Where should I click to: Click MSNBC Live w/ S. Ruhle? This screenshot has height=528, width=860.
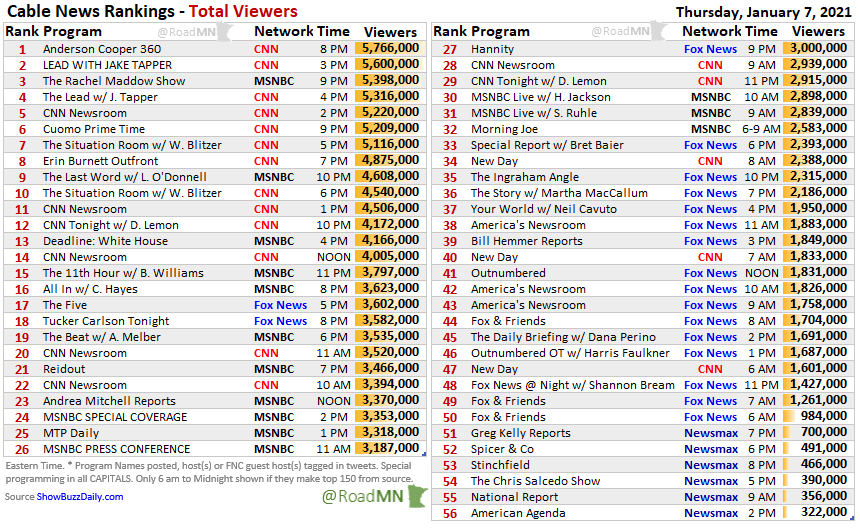click(x=534, y=113)
